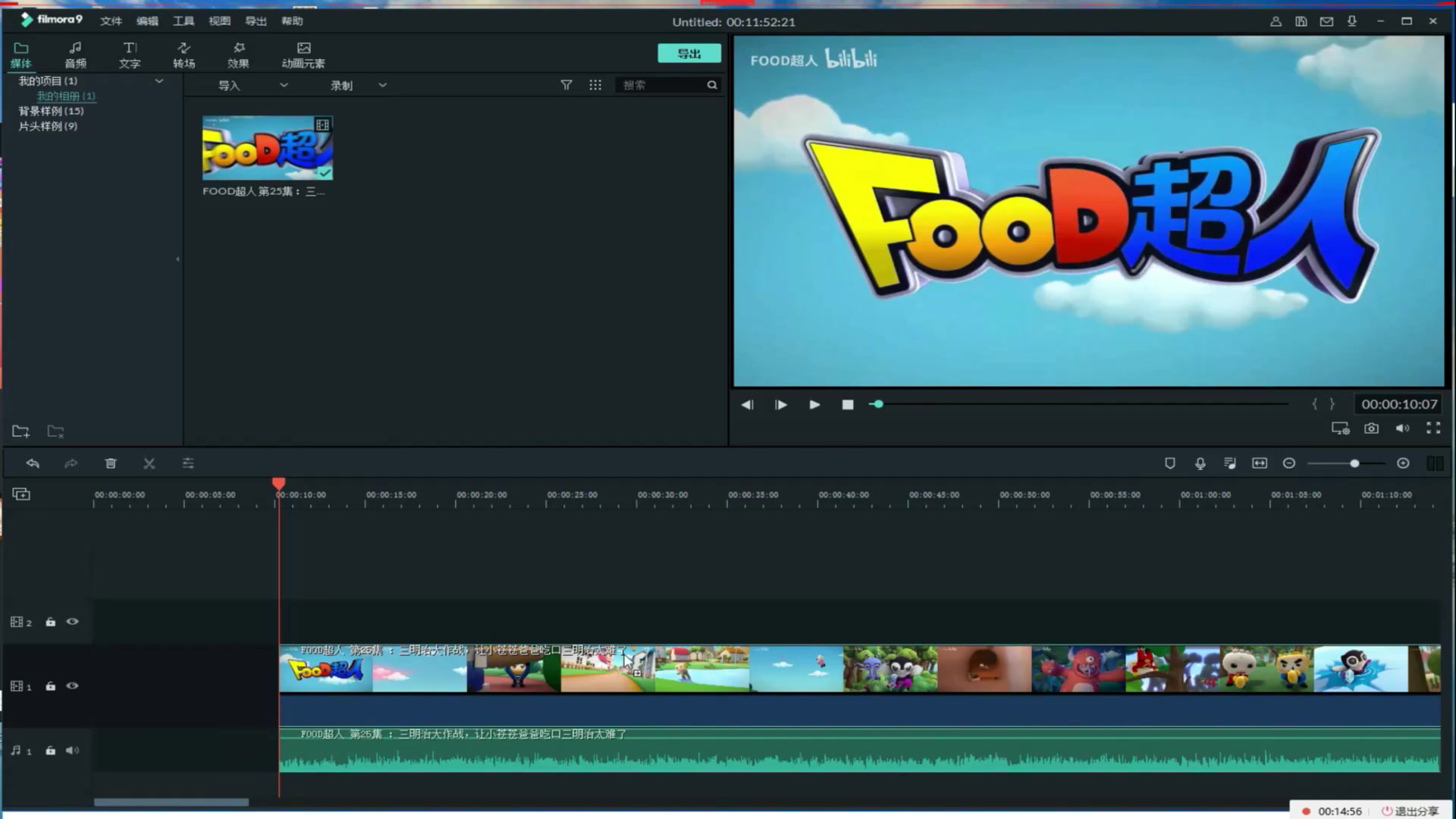Open the 视图 menu
The image size is (1456, 819).
220,21
